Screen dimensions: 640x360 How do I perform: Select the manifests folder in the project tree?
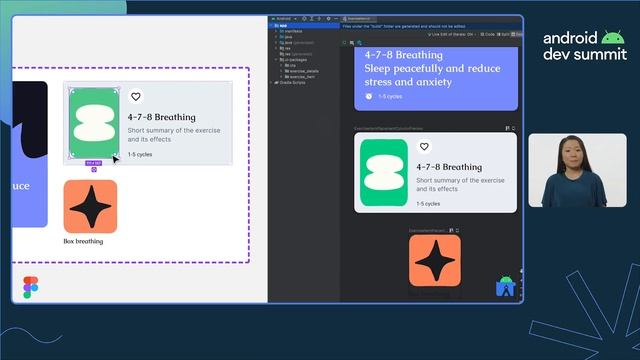[x=291, y=31]
